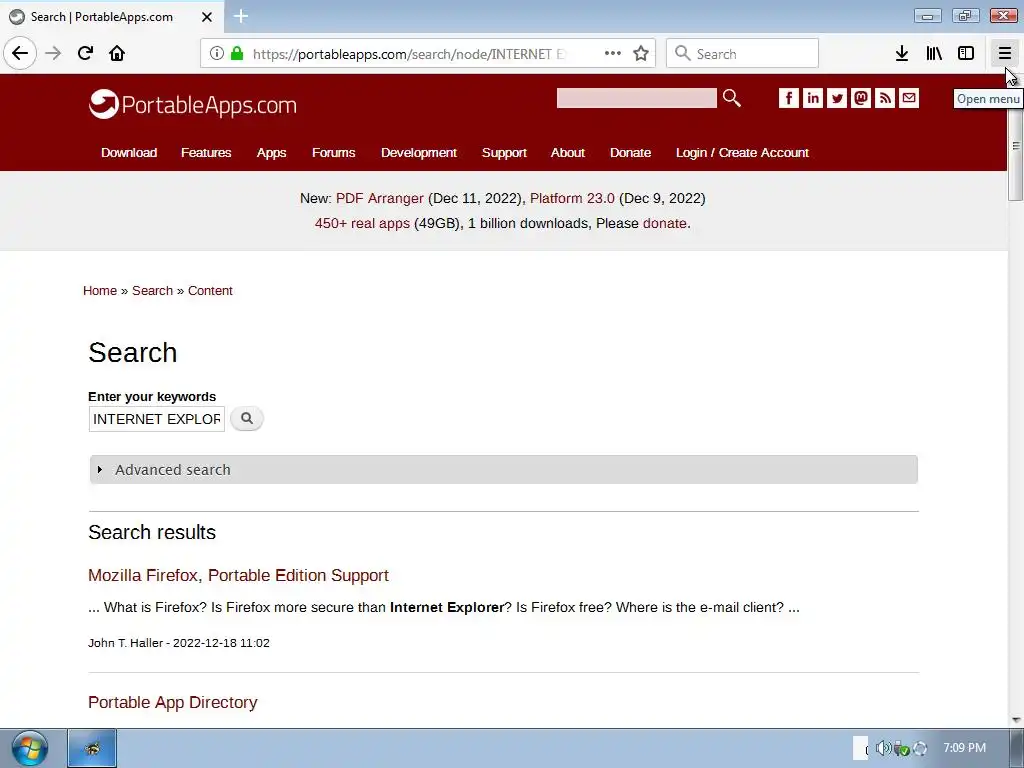Show site information icon in address bar
The width and height of the screenshot is (1024, 768).
(216, 54)
